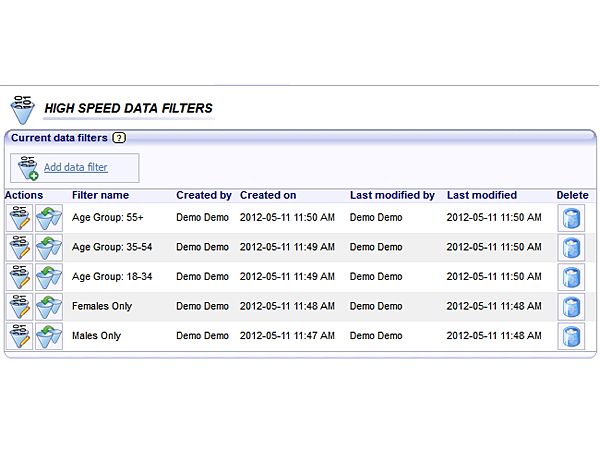Click the edit icon for Age Group: 55+
Viewport: 600px width, 450px height.
click(x=19, y=218)
